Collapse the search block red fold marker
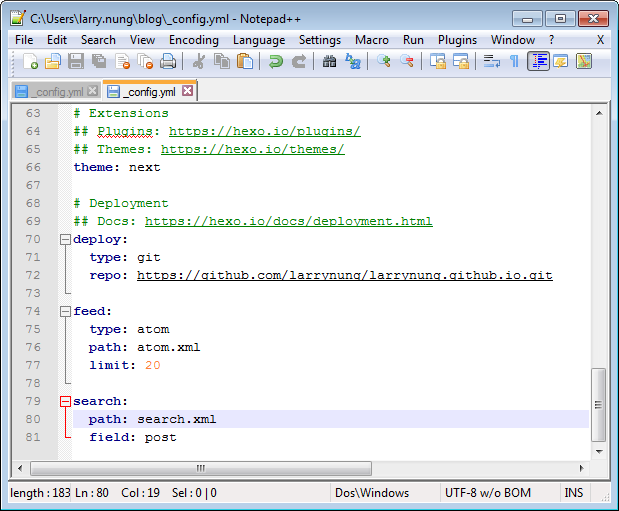Screen dimensions: 619x511 pyautogui.click(x=65, y=402)
